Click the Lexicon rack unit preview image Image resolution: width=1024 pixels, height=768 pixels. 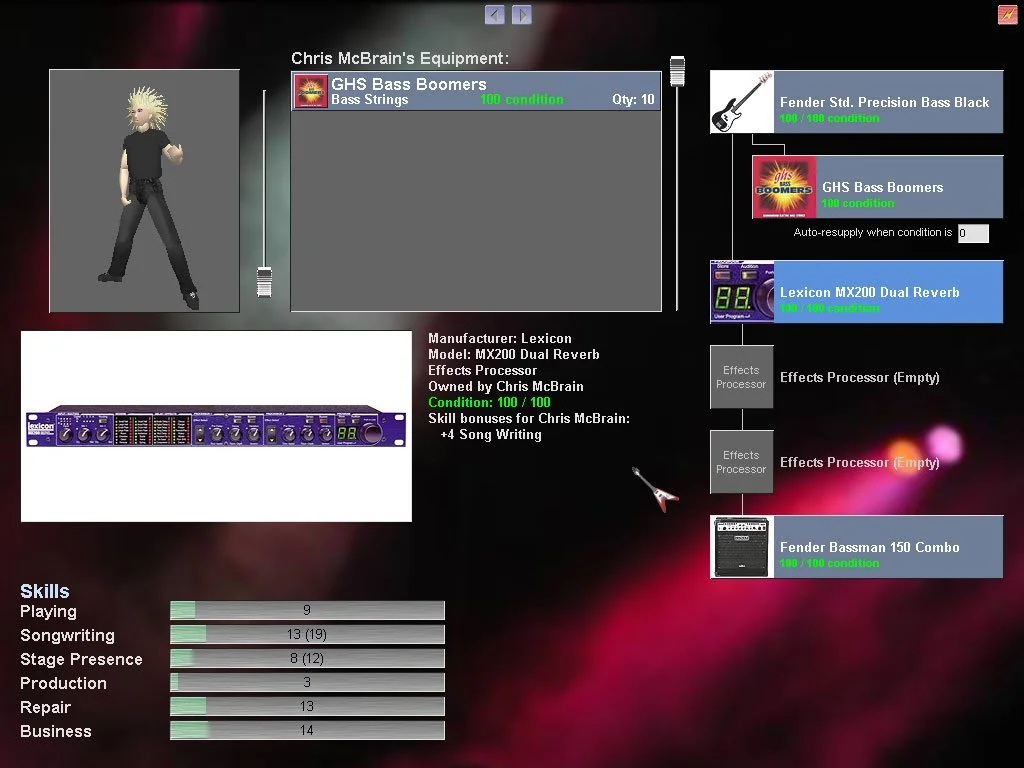pyautogui.click(x=216, y=426)
